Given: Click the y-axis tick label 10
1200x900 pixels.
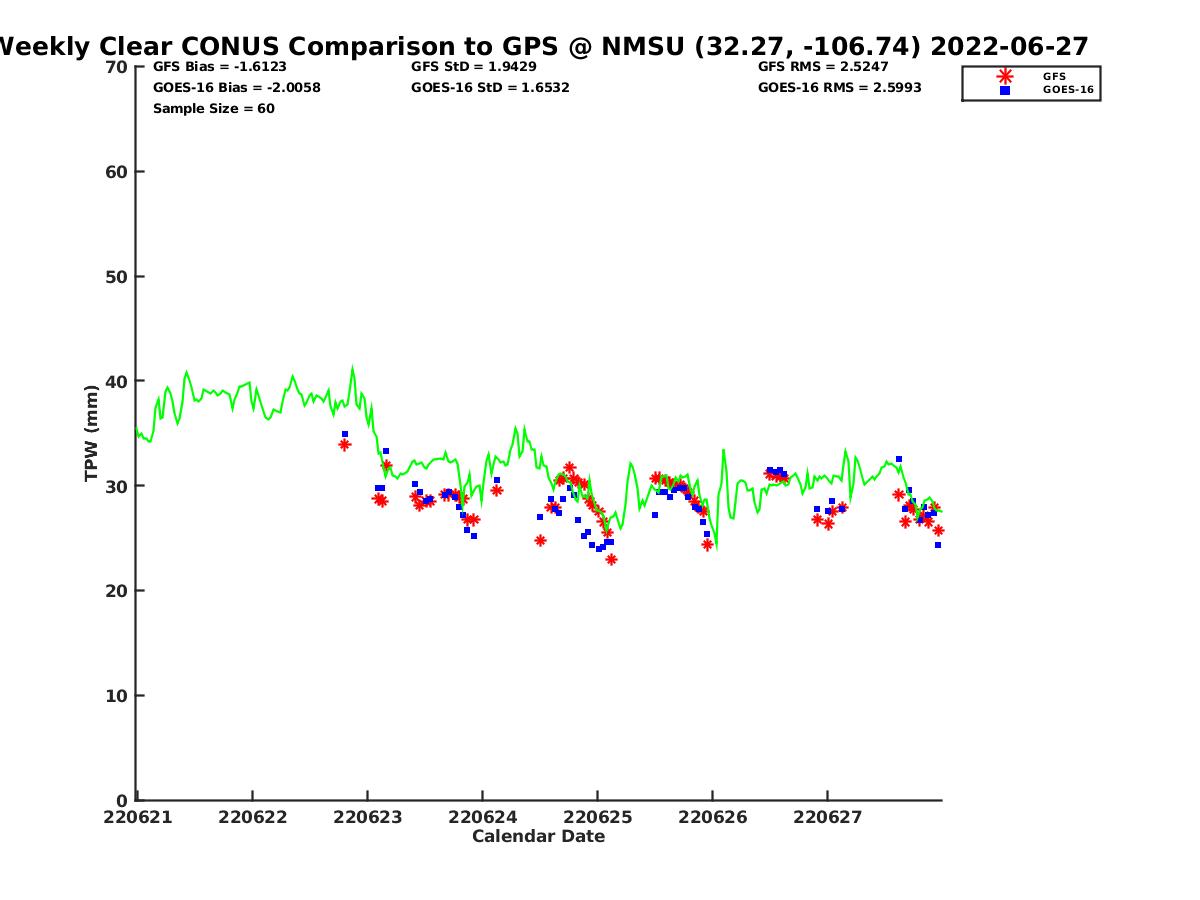Looking at the screenshot, I should 117,696.
